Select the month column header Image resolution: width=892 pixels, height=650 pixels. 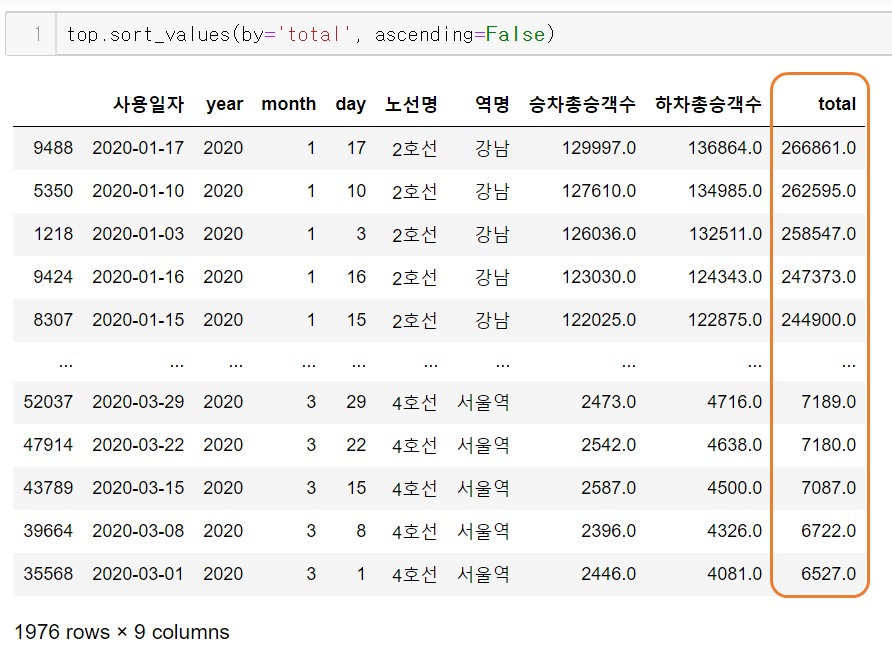(288, 104)
